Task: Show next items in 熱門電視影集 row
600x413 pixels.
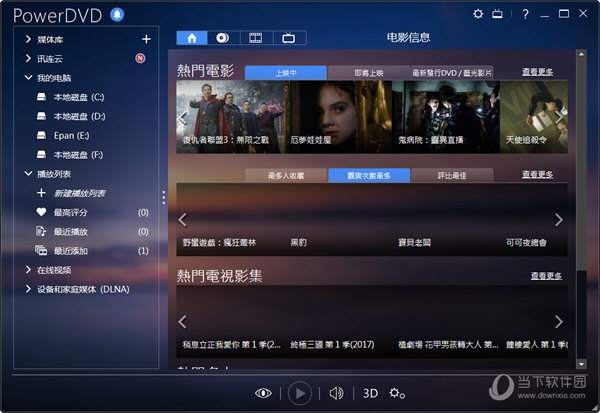Action: (x=559, y=322)
